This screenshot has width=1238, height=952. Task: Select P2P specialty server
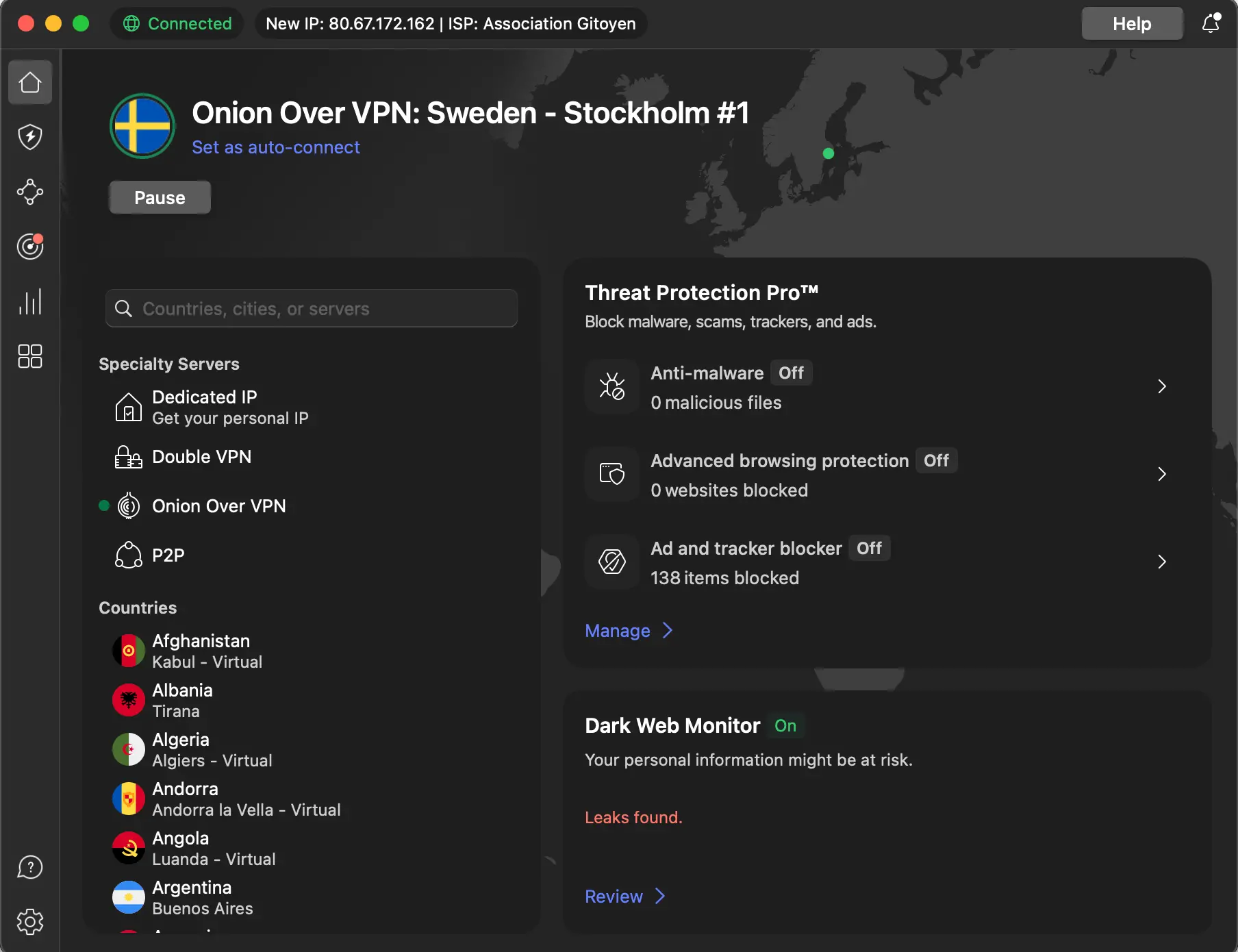tap(168, 555)
